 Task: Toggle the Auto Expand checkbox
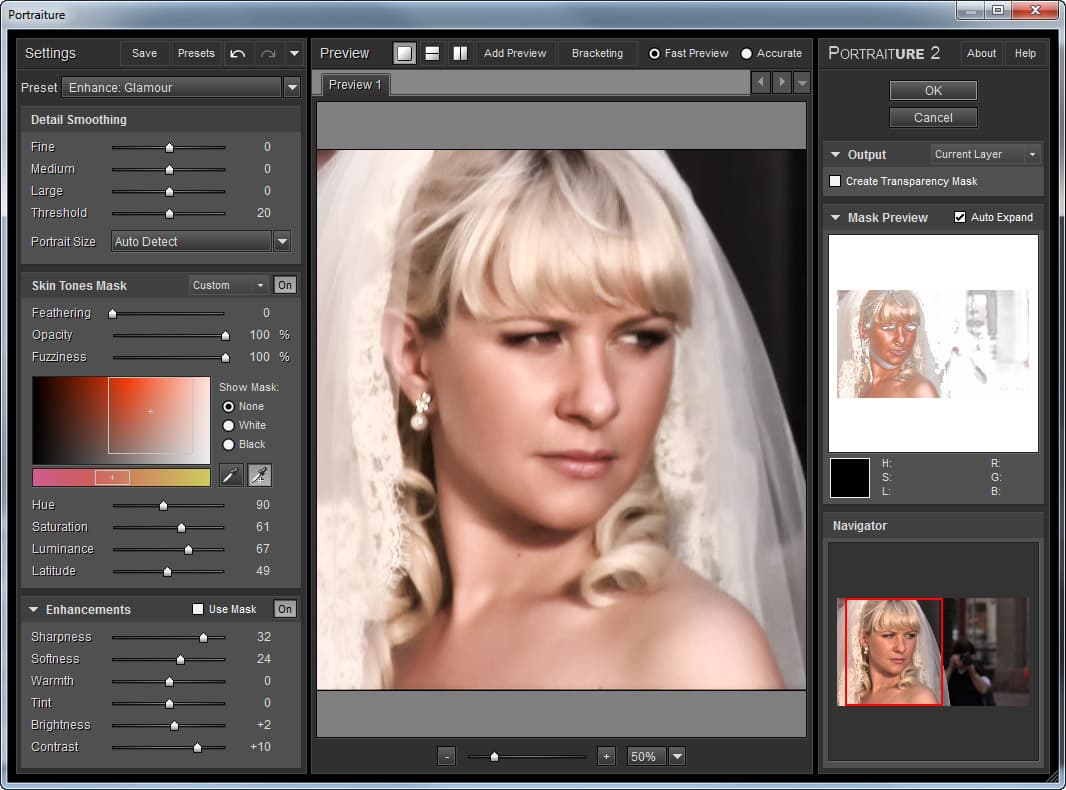click(960, 217)
